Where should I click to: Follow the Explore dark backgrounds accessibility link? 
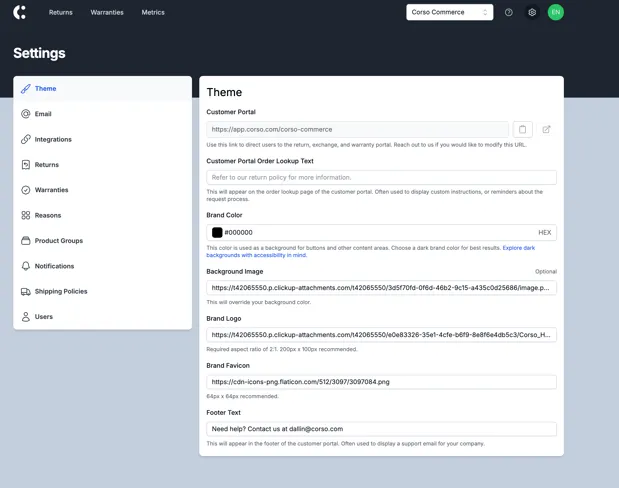tap(518, 248)
